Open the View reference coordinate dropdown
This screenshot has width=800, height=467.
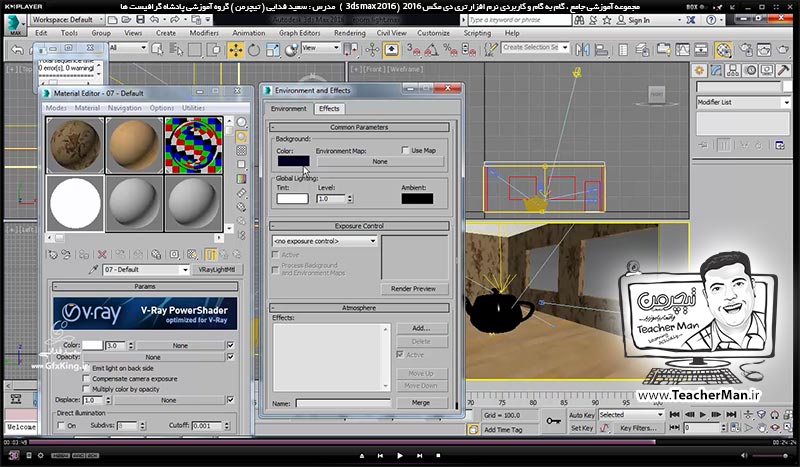tap(320, 47)
